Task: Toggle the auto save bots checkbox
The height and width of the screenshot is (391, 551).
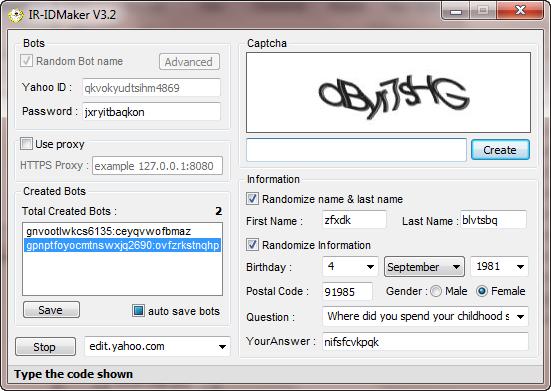Action: coord(138,311)
